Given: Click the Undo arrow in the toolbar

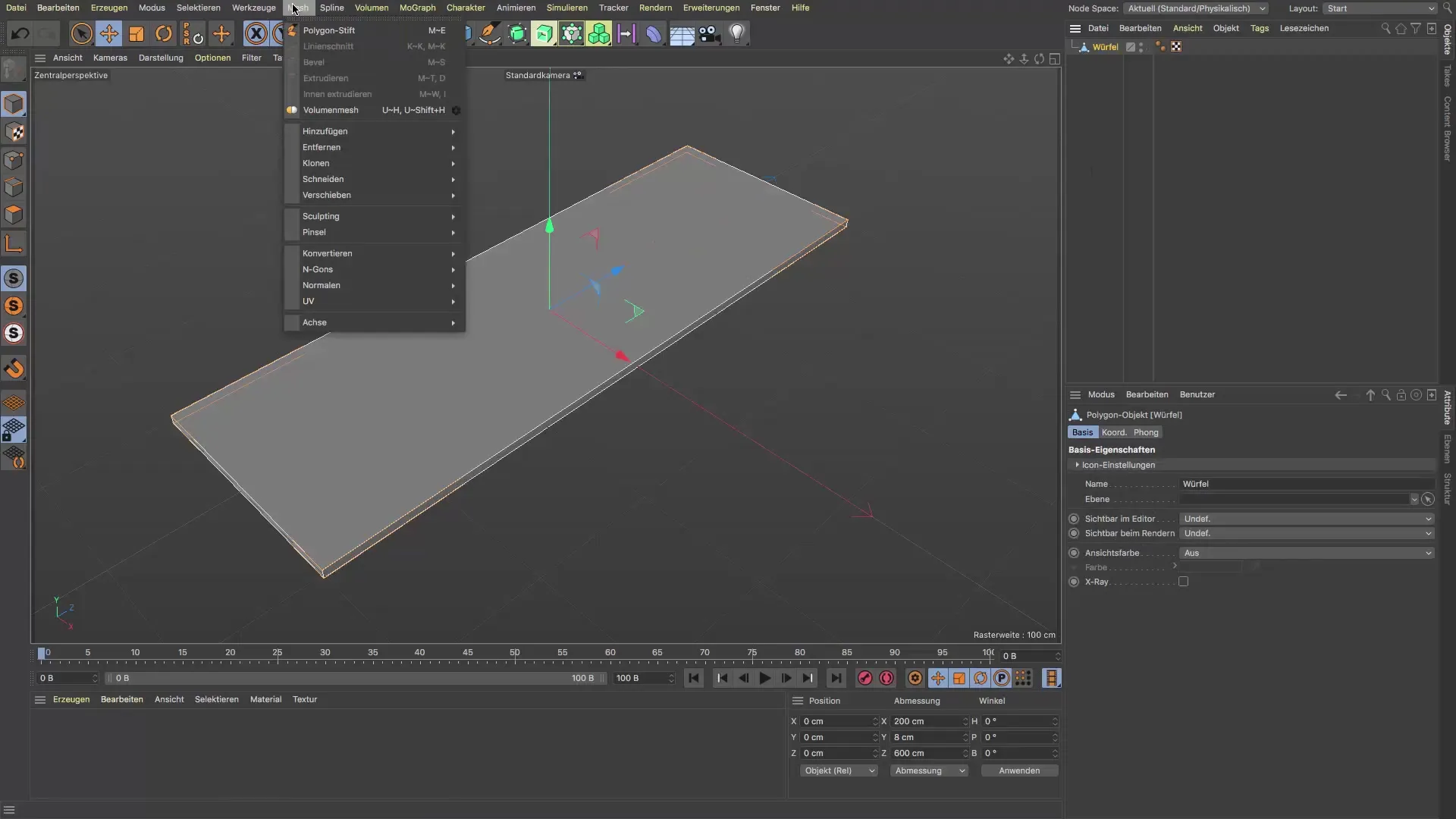Looking at the screenshot, I should (x=20, y=33).
